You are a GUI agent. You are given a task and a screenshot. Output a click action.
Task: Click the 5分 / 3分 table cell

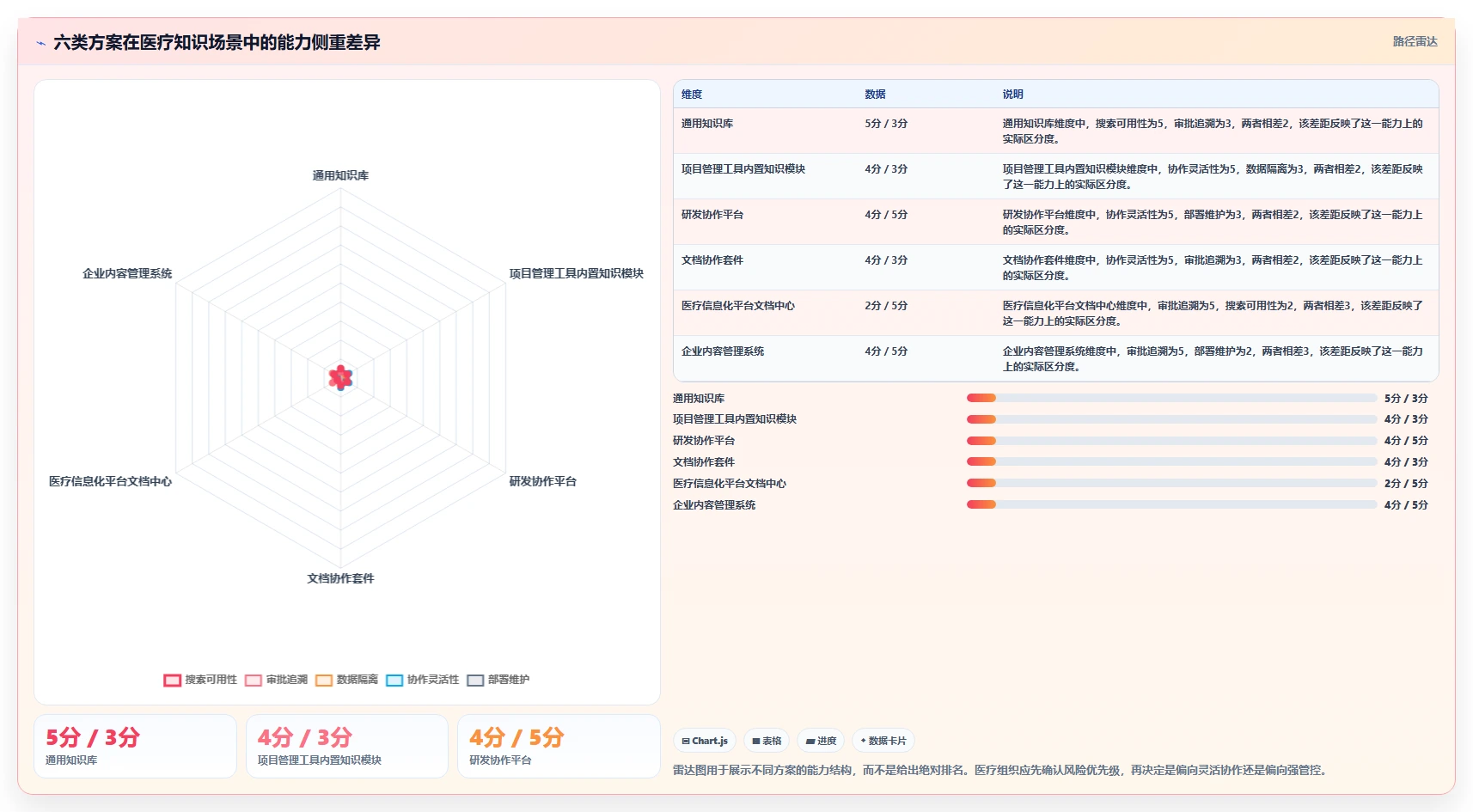(x=886, y=124)
